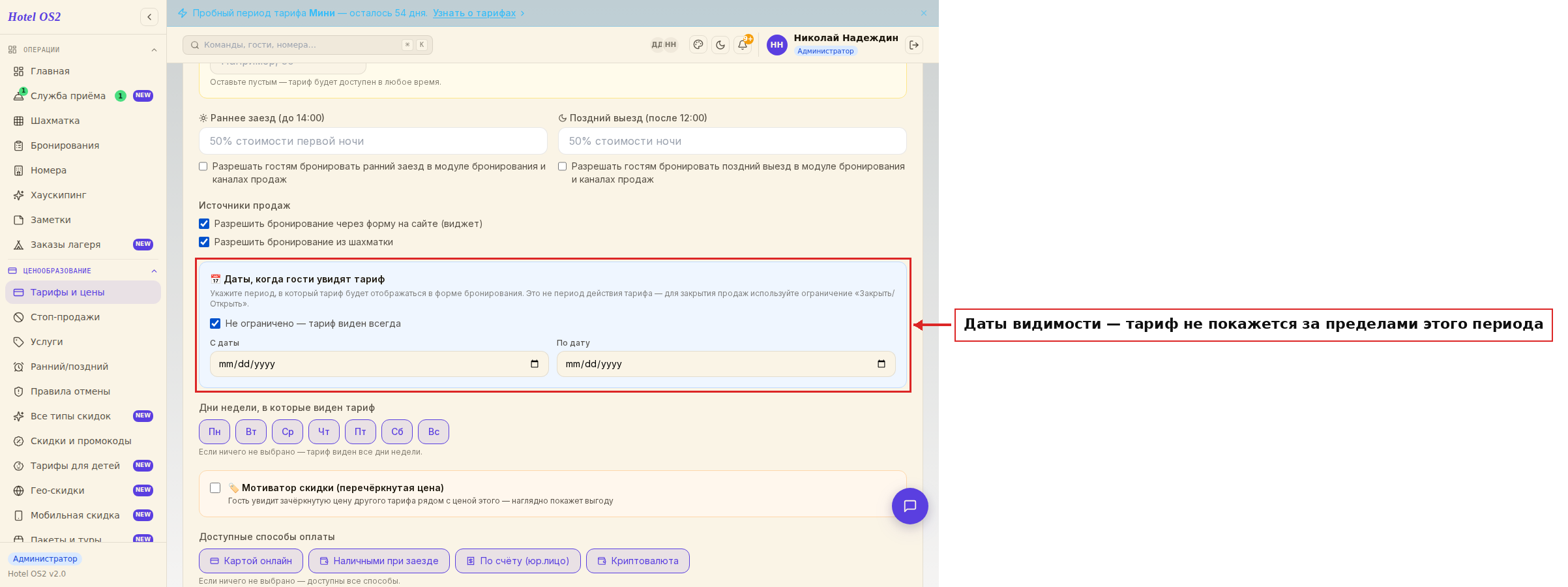Screen dimensions: 1568x587
Task: Select the "Сб" weekday chip
Action: (x=397, y=432)
